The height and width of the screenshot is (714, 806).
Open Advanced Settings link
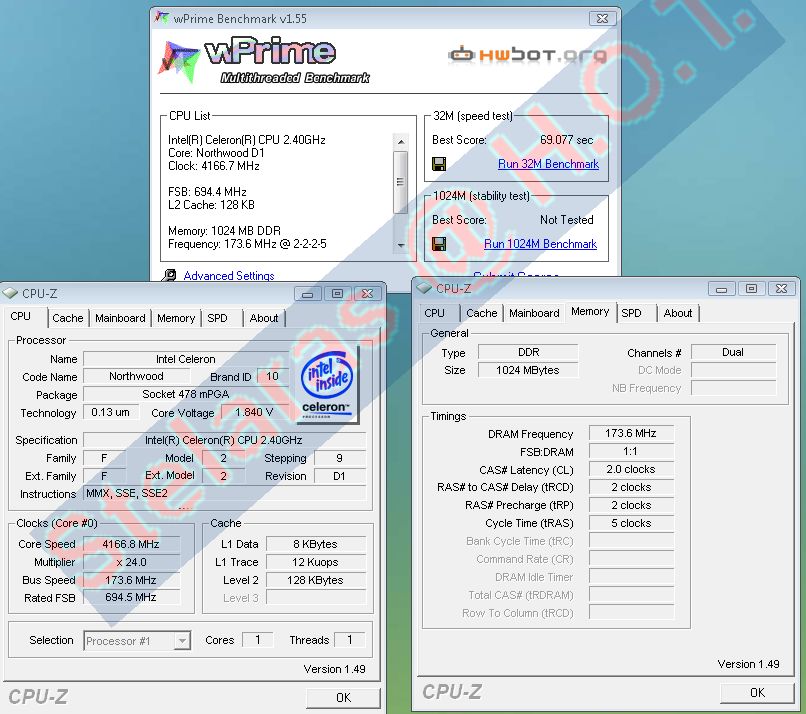229,276
